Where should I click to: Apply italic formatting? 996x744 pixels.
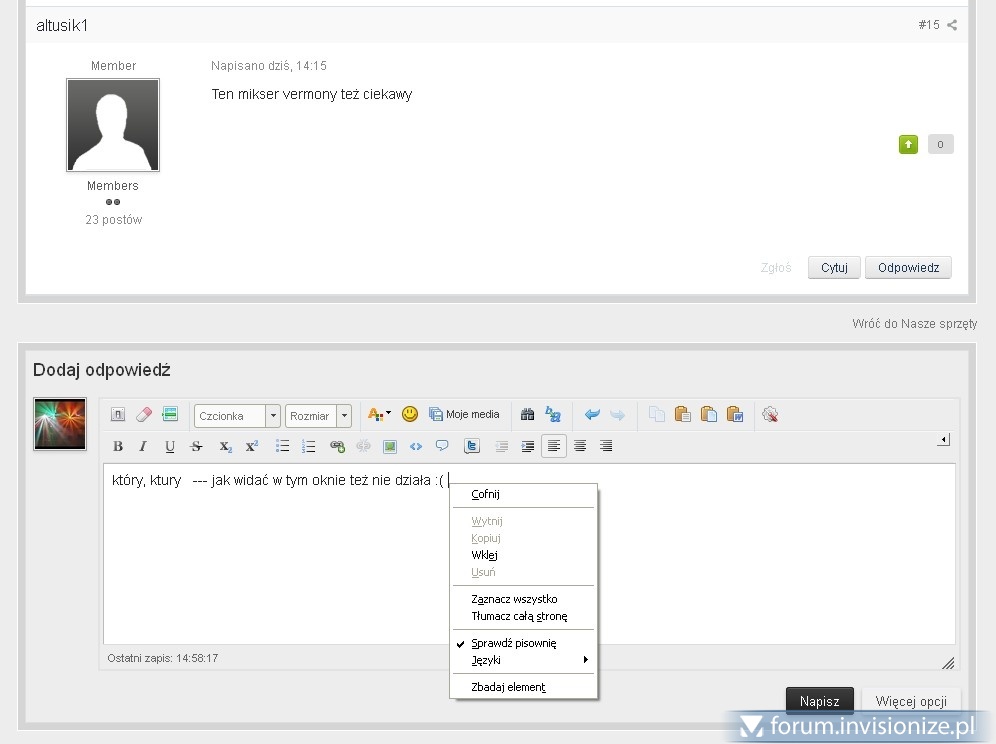click(143, 446)
